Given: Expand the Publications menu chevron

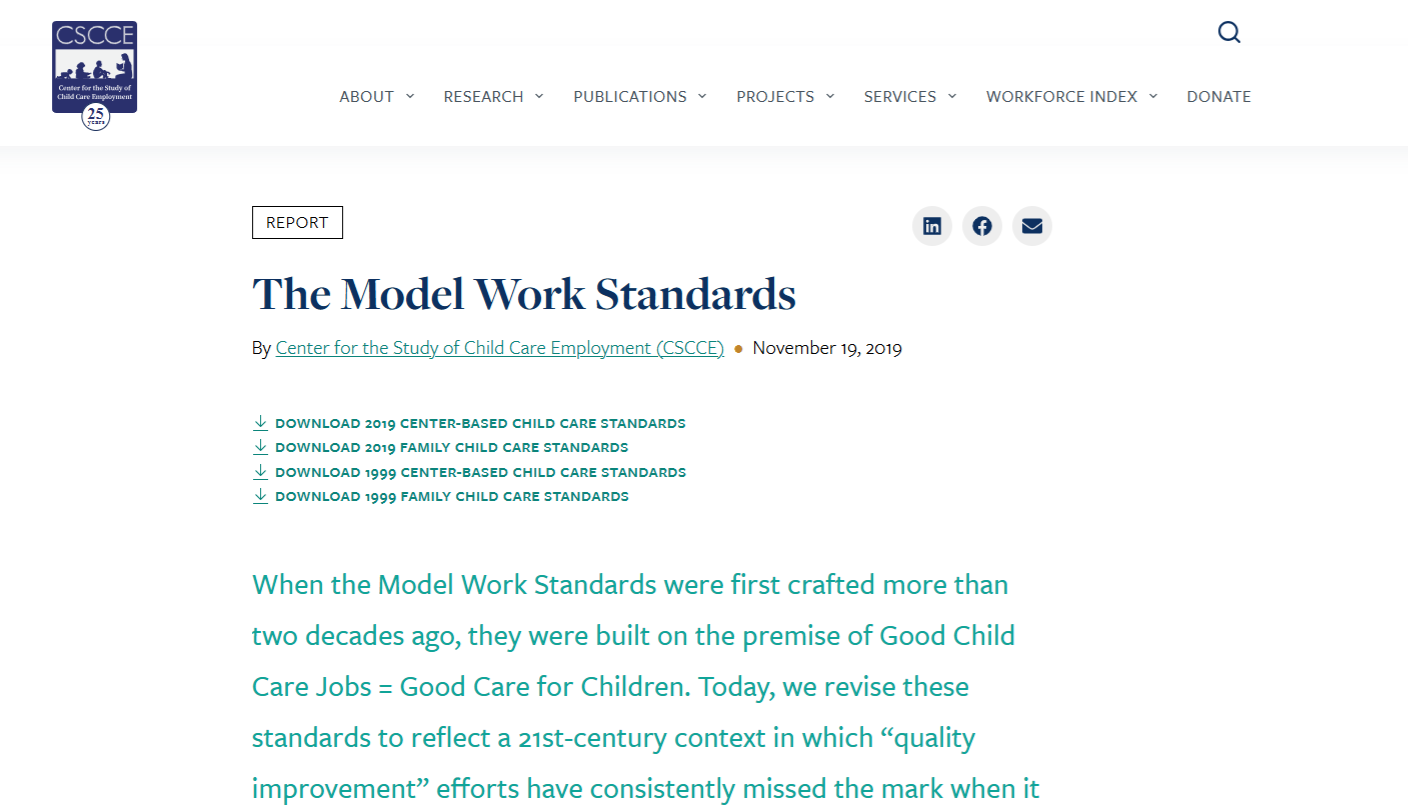Looking at the screenshot, I should click(702, 96).
